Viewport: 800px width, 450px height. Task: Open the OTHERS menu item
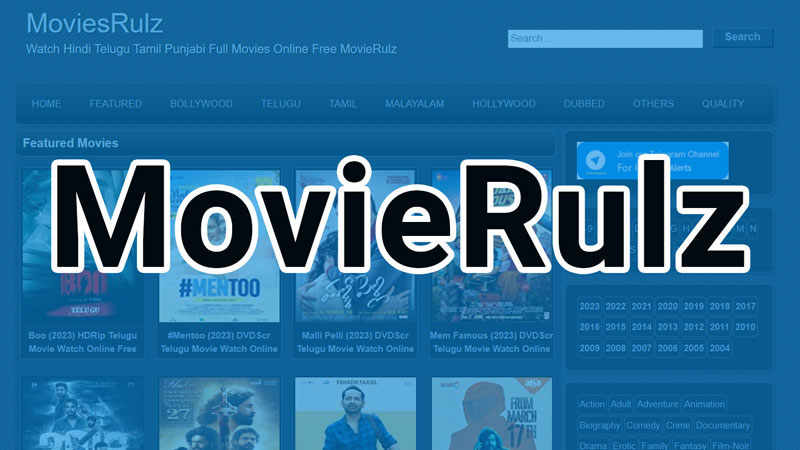(x=653, y=104)
